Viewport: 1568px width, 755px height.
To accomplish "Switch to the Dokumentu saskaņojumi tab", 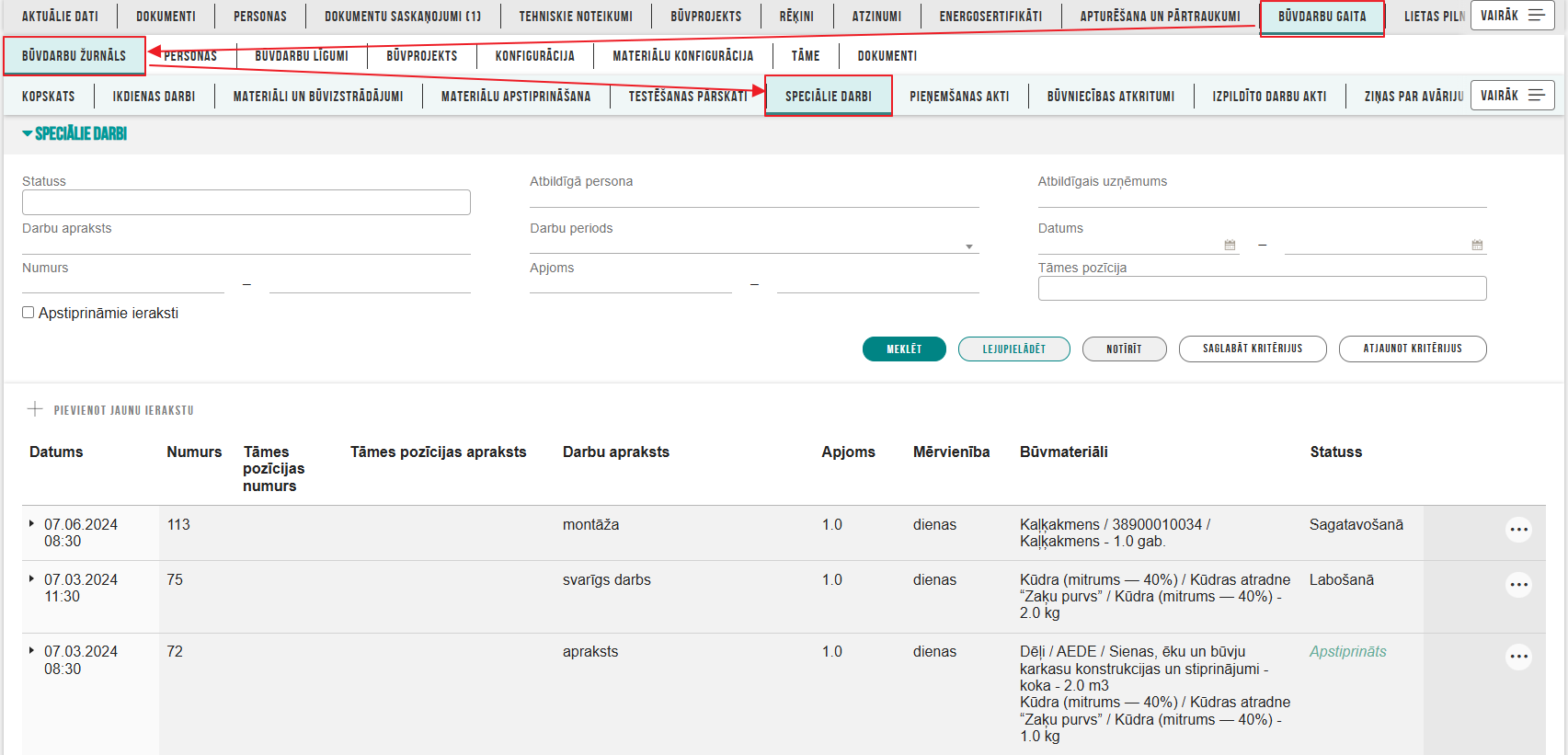I will (403, 17).
